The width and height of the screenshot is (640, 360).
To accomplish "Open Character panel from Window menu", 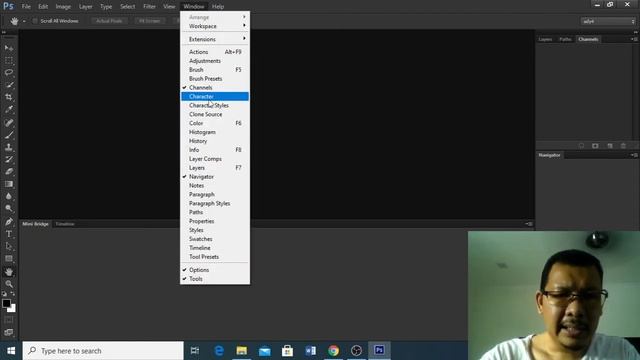I will coord(215,96).
